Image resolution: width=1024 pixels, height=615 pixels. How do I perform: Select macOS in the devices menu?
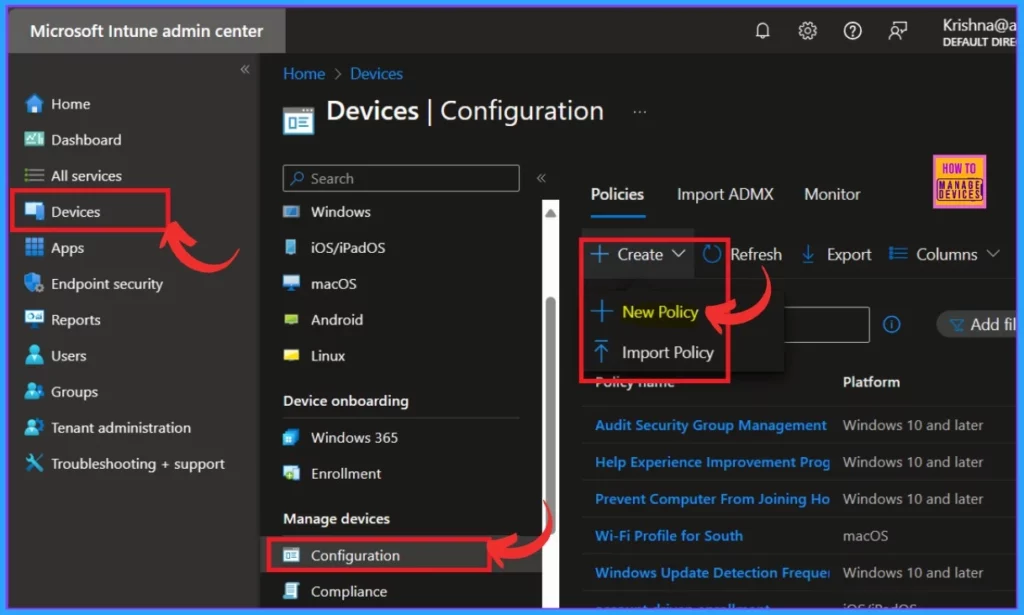[x=334, y=283]
